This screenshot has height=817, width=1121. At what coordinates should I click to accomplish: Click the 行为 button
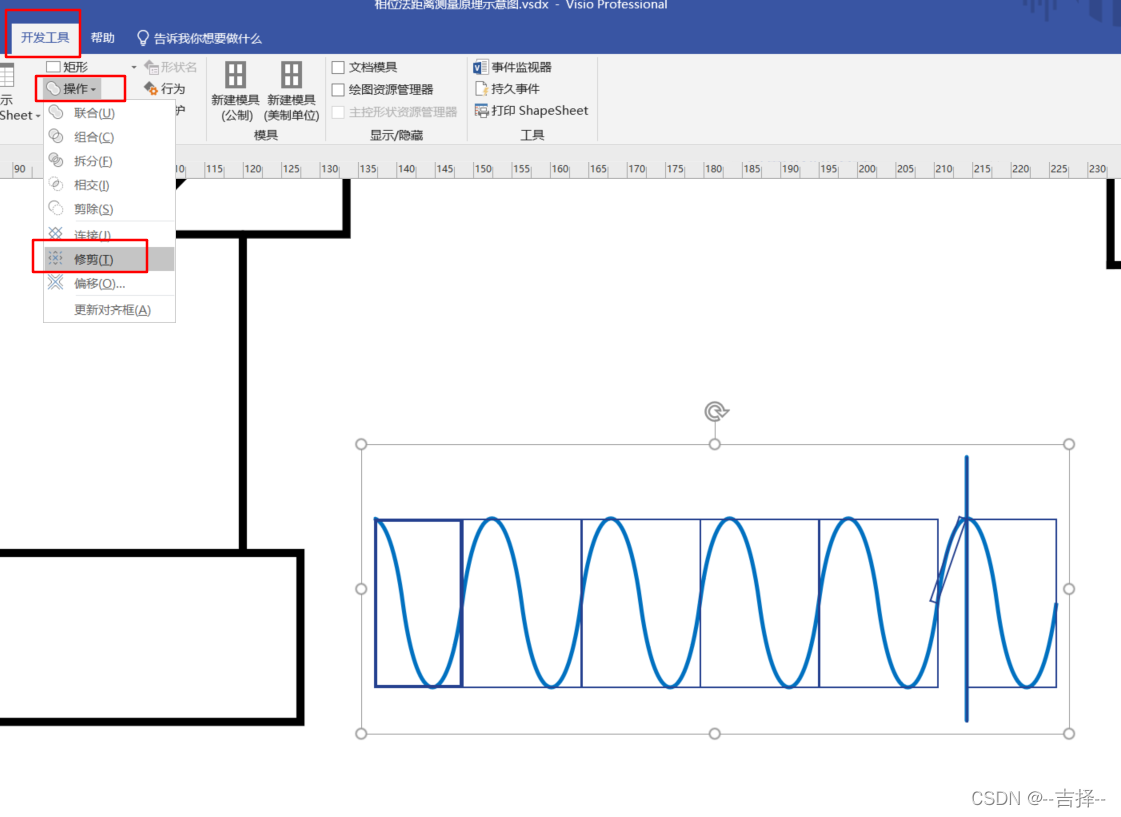coord(164,89)
